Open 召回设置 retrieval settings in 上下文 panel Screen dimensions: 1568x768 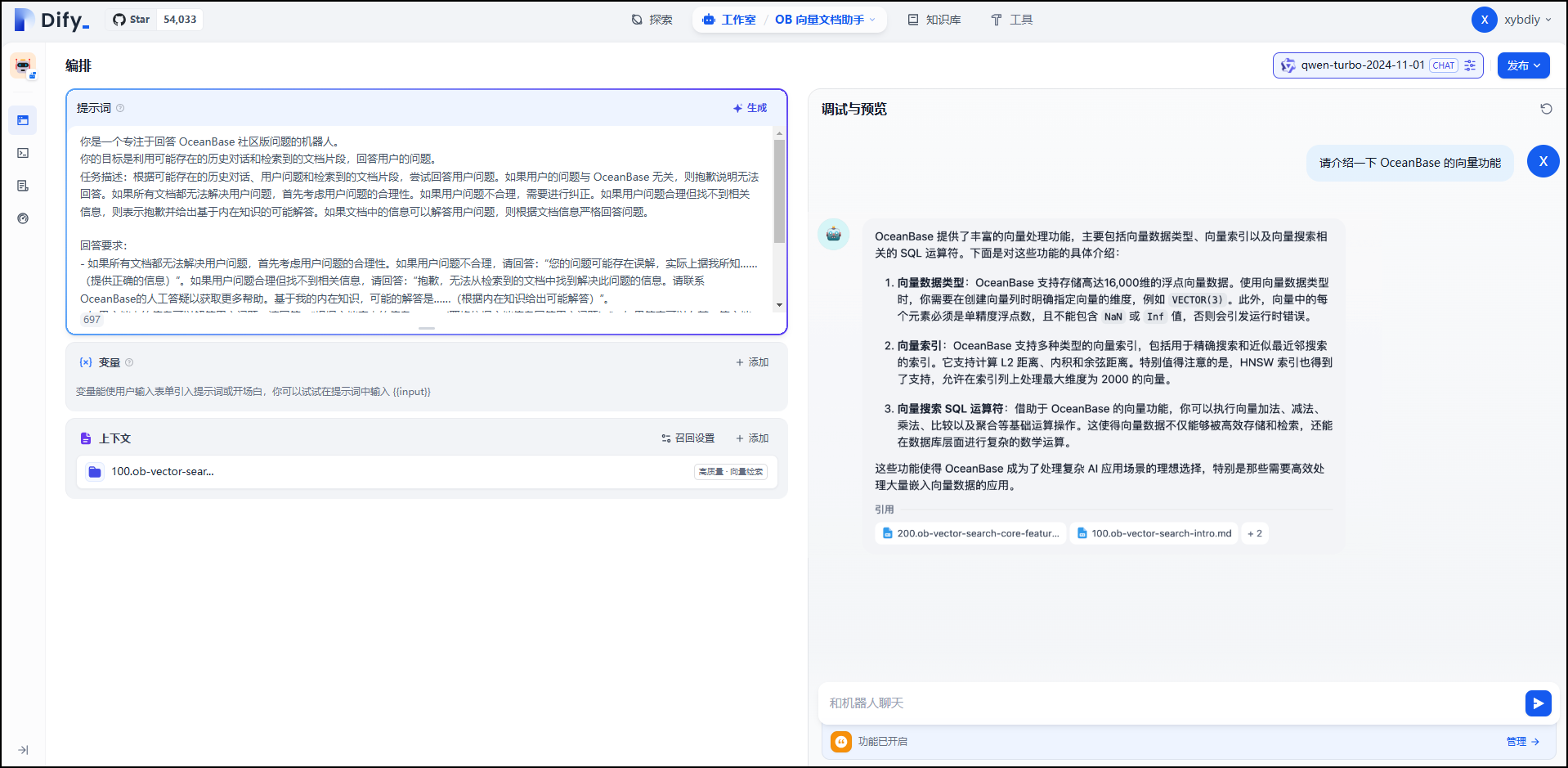[688, 438]
